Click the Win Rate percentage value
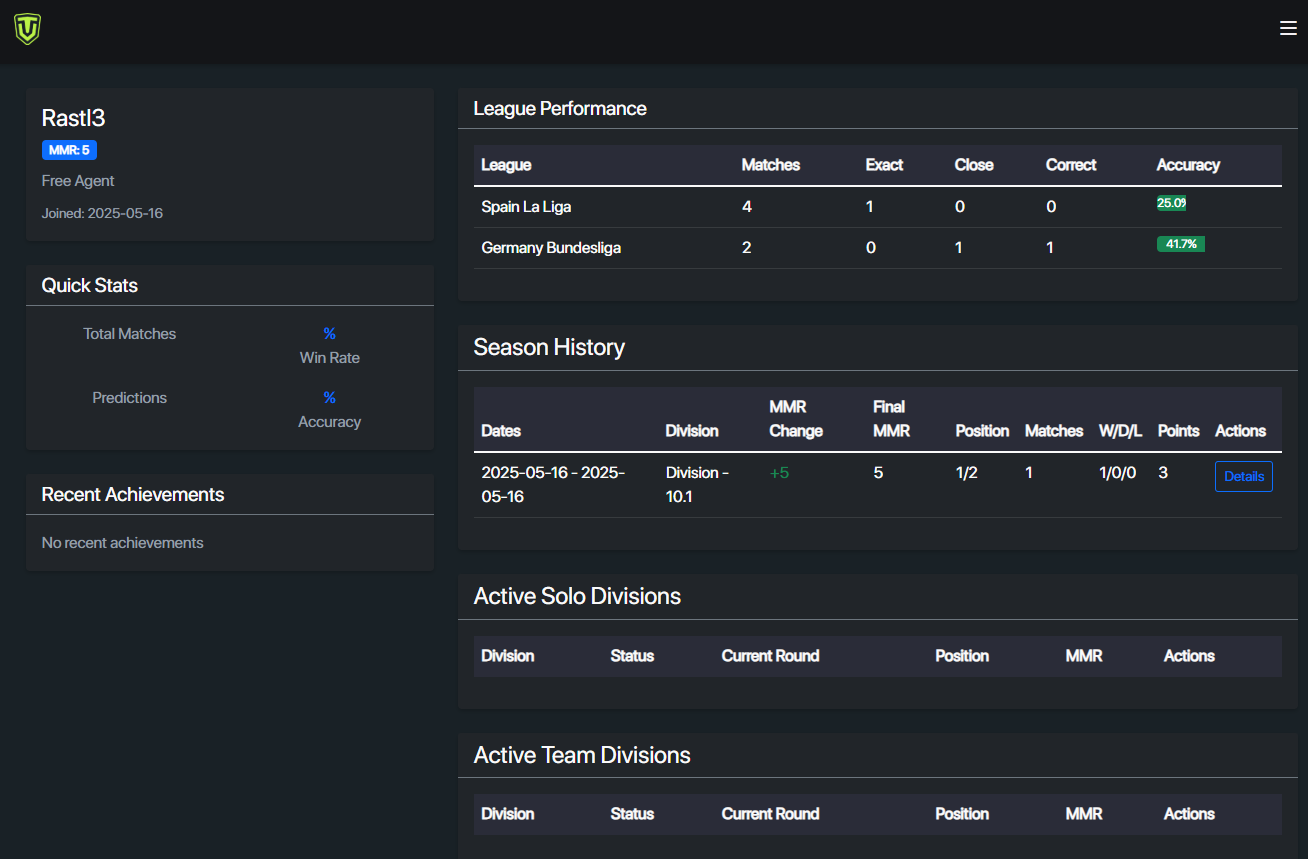The image size is (1308, 859). tap(329, 334)
